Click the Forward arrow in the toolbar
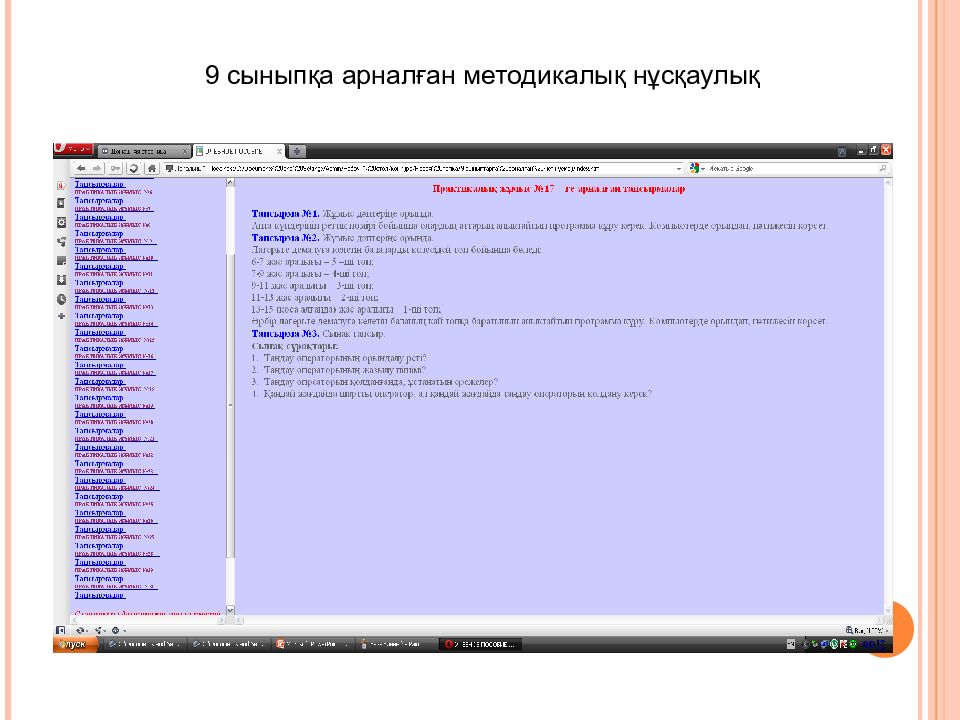The image size is (960, 720). pyautogui.click(x=97, y=168)
